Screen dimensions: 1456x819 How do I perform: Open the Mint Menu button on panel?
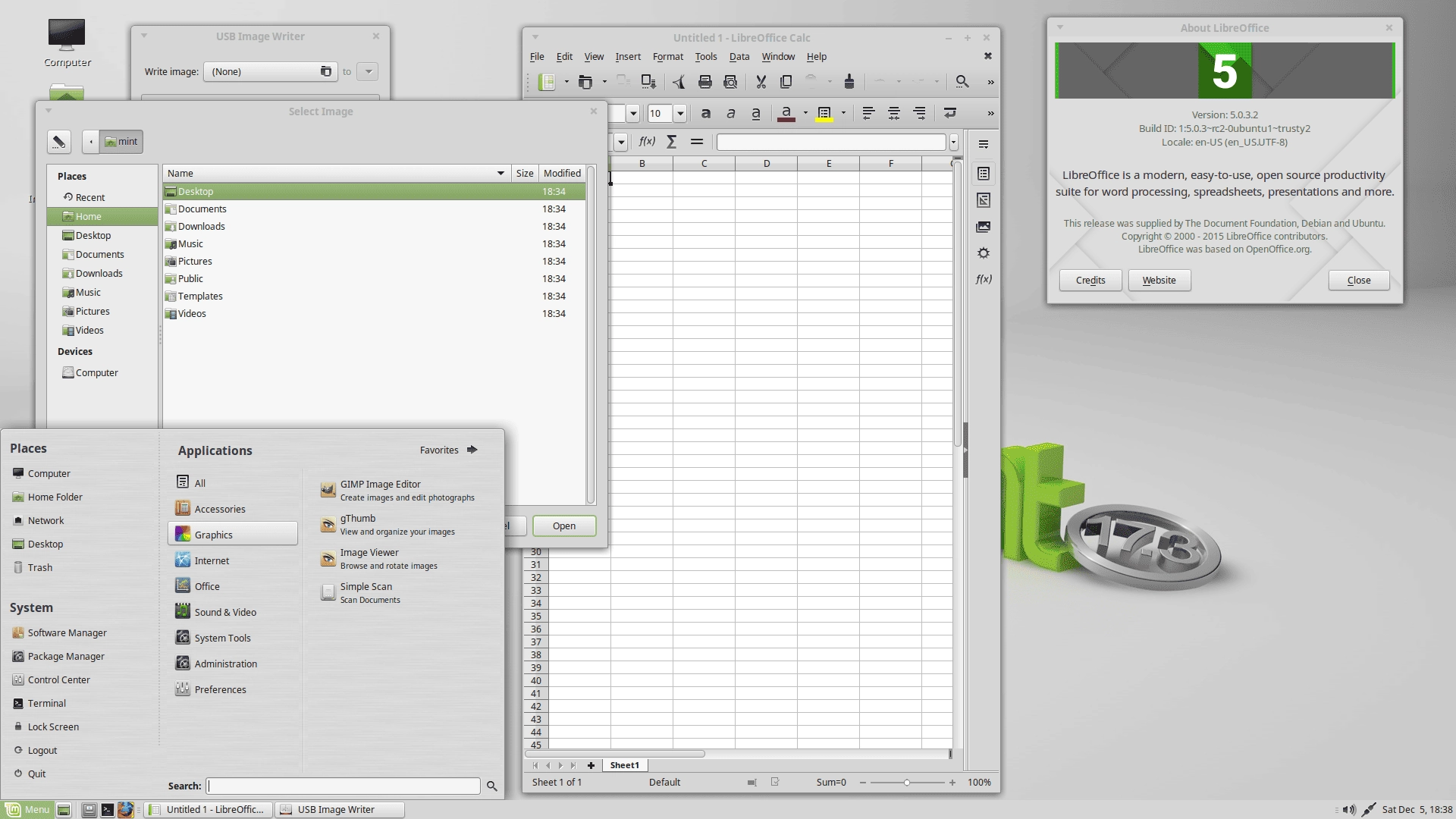tap(28, 810)
